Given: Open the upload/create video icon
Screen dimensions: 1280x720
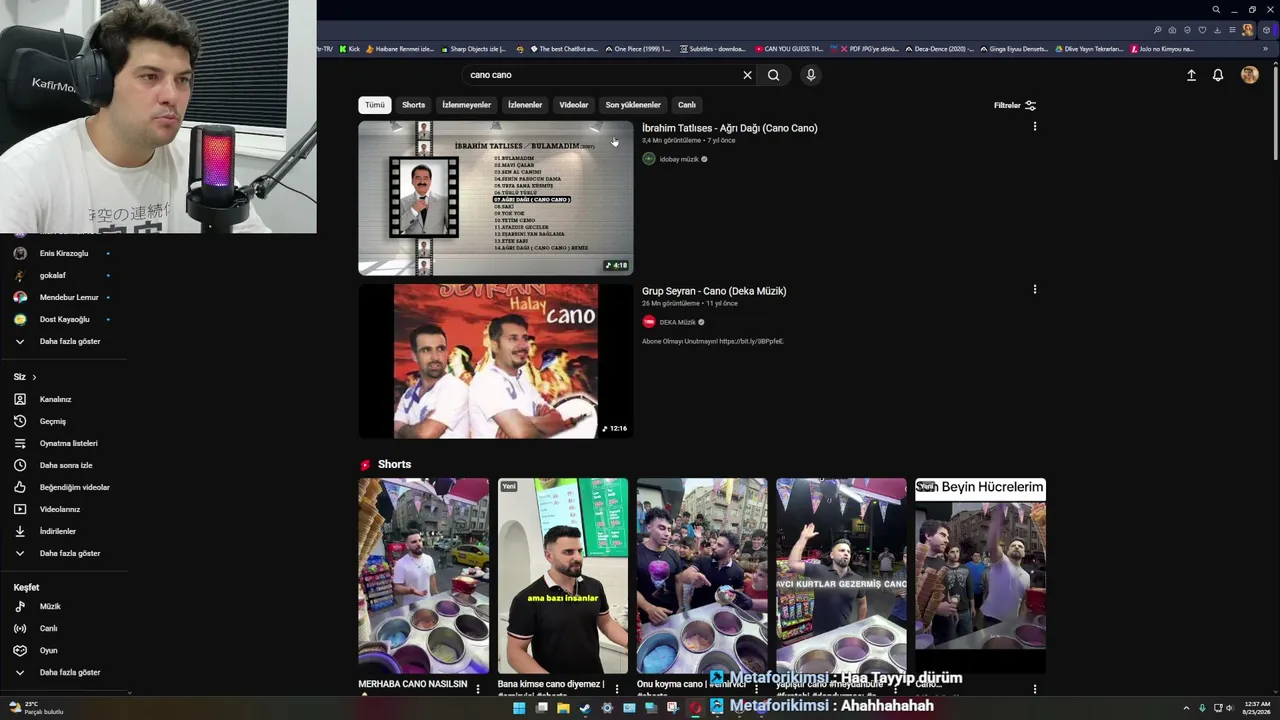Looking at the screenshot, I should pos(1191,75).
